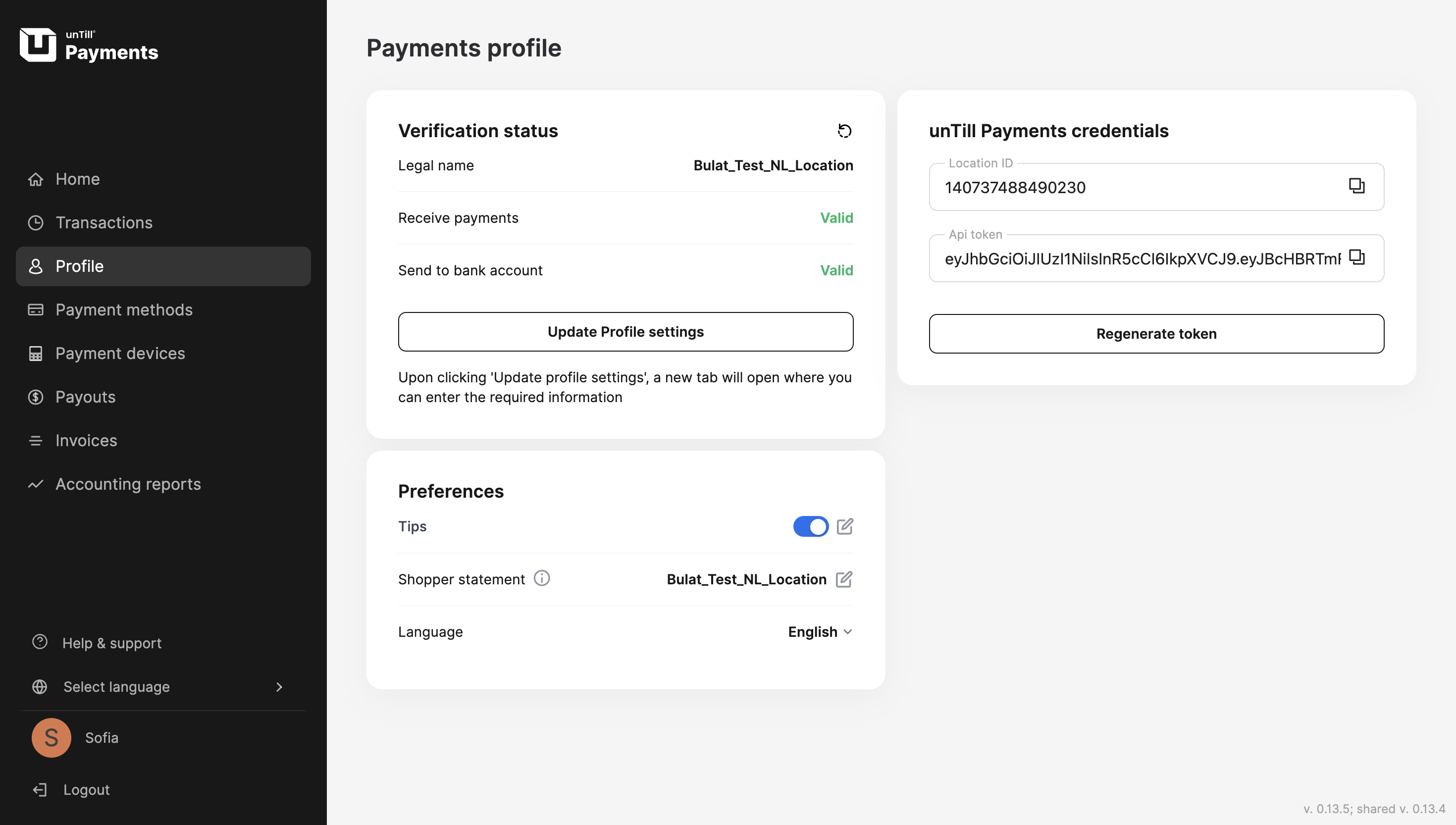Edit the Shopper statement
Screen dimensions: 1456x825
click(844, 579)
